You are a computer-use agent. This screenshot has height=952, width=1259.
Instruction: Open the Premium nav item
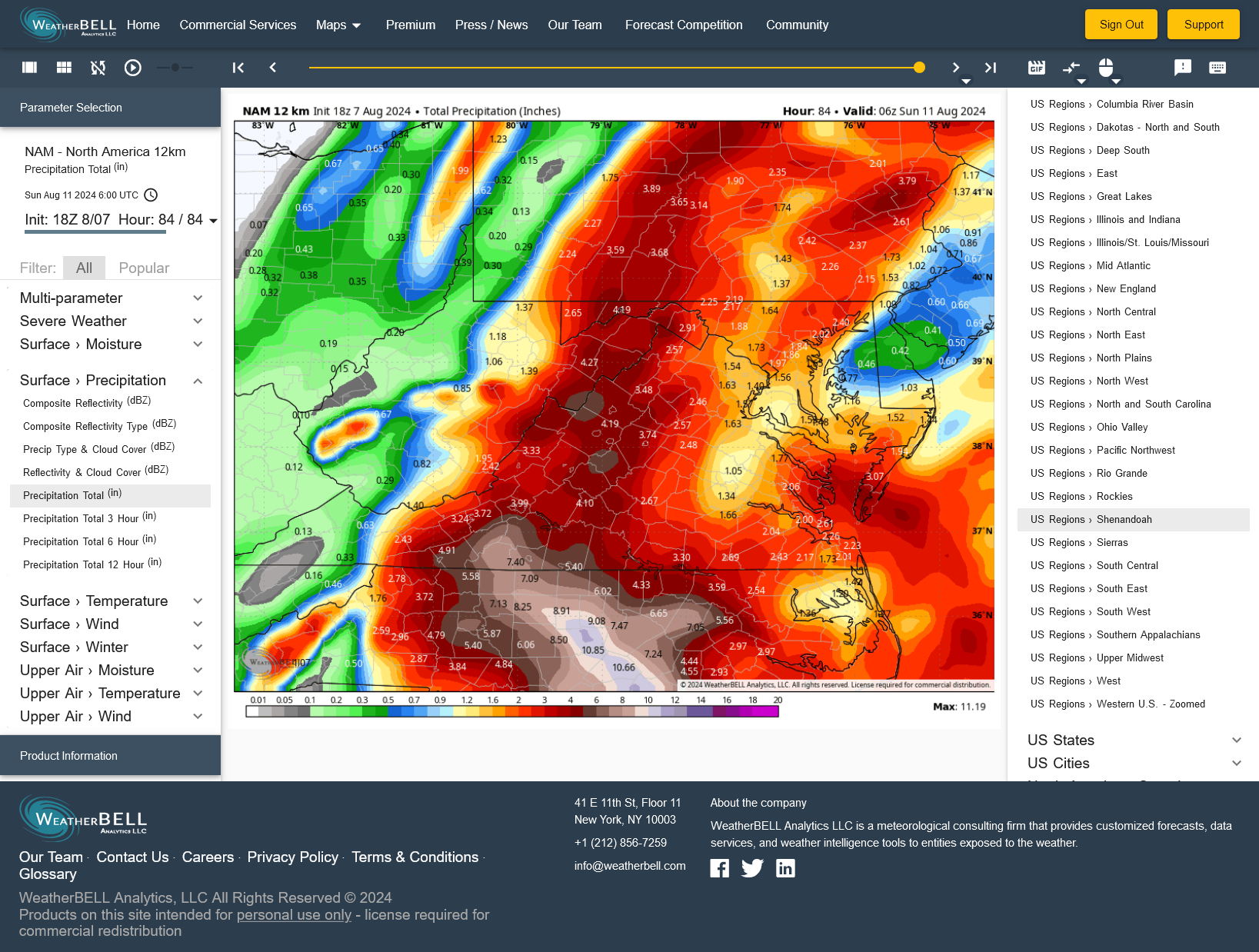click(411, 25)
